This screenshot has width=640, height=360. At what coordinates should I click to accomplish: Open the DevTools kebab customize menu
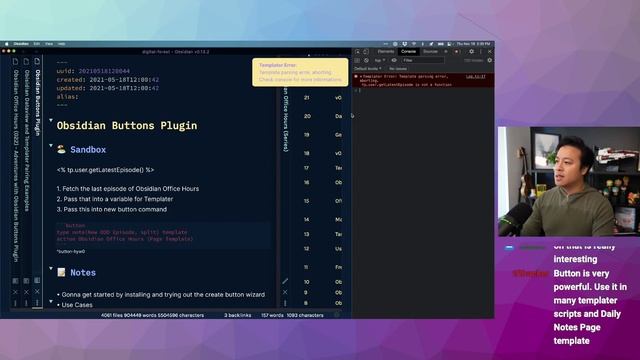click(x=481, y=51)
